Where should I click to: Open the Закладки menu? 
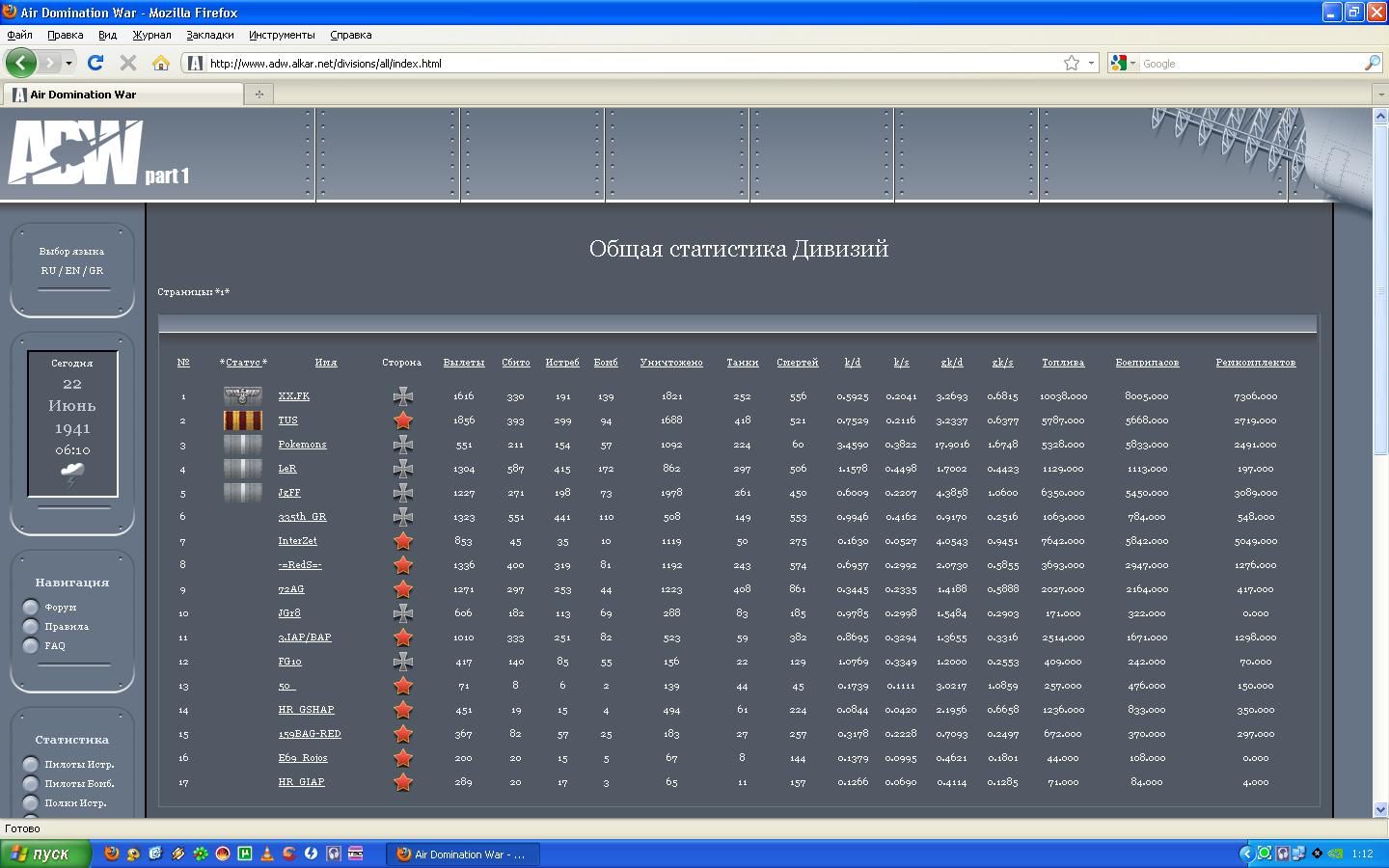tap(209, 35)
